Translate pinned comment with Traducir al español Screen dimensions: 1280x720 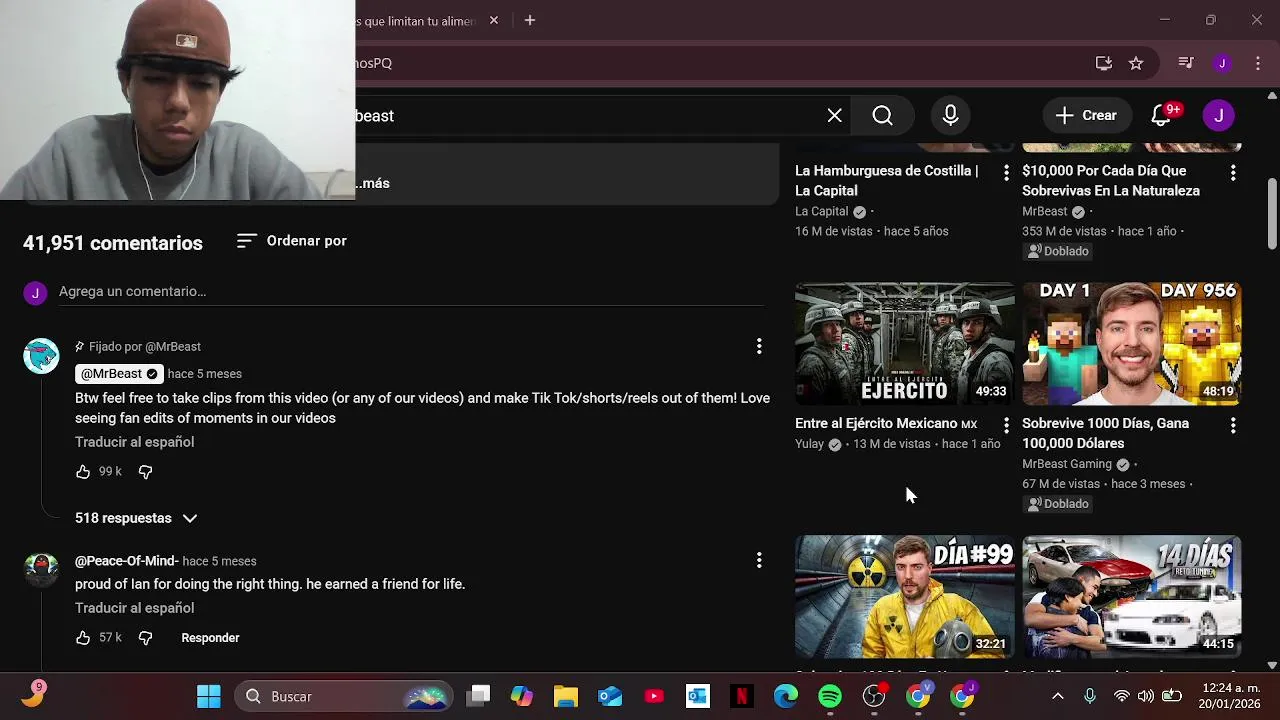click(134, 442)
